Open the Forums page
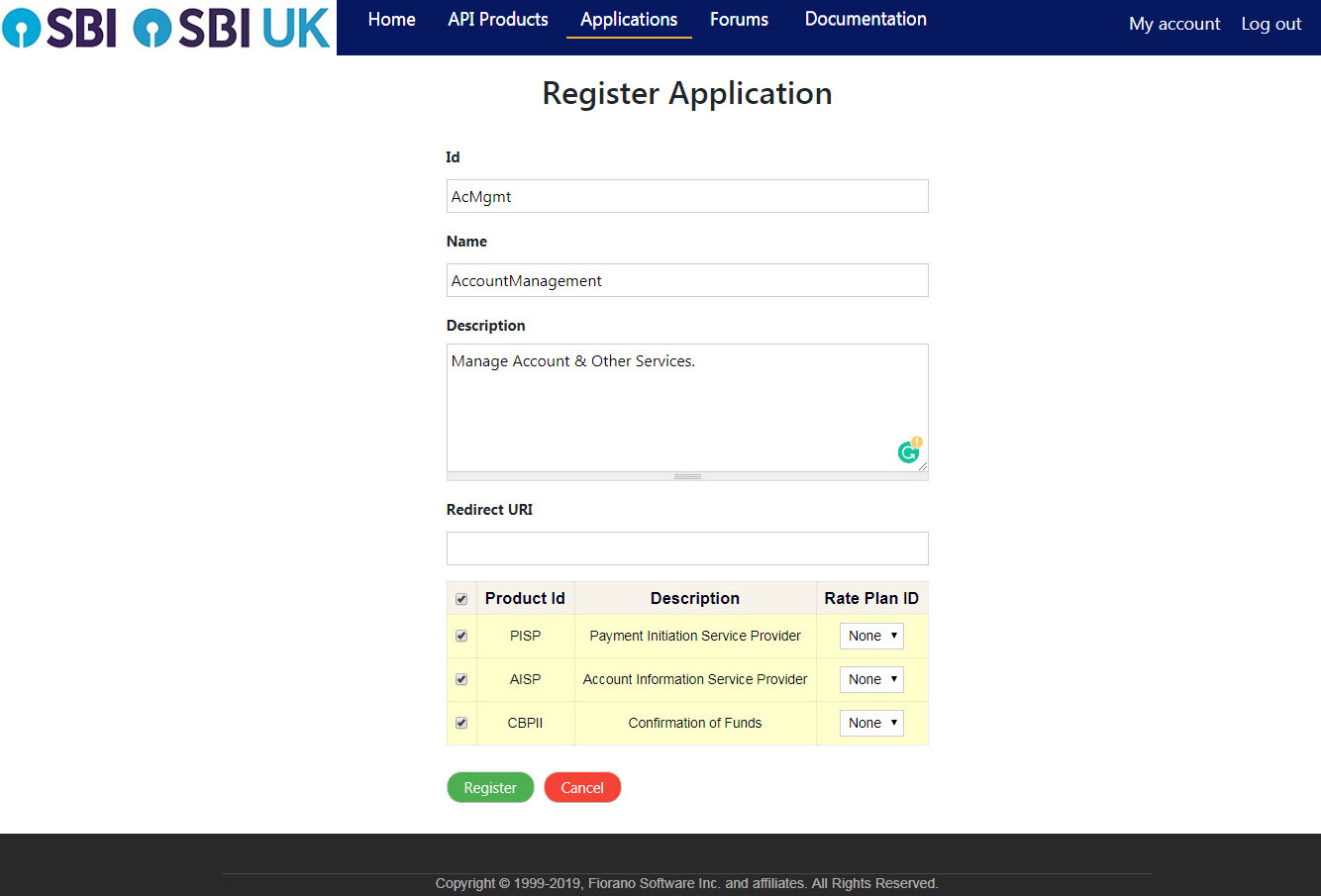1321x896 pixels. (739, 19)
